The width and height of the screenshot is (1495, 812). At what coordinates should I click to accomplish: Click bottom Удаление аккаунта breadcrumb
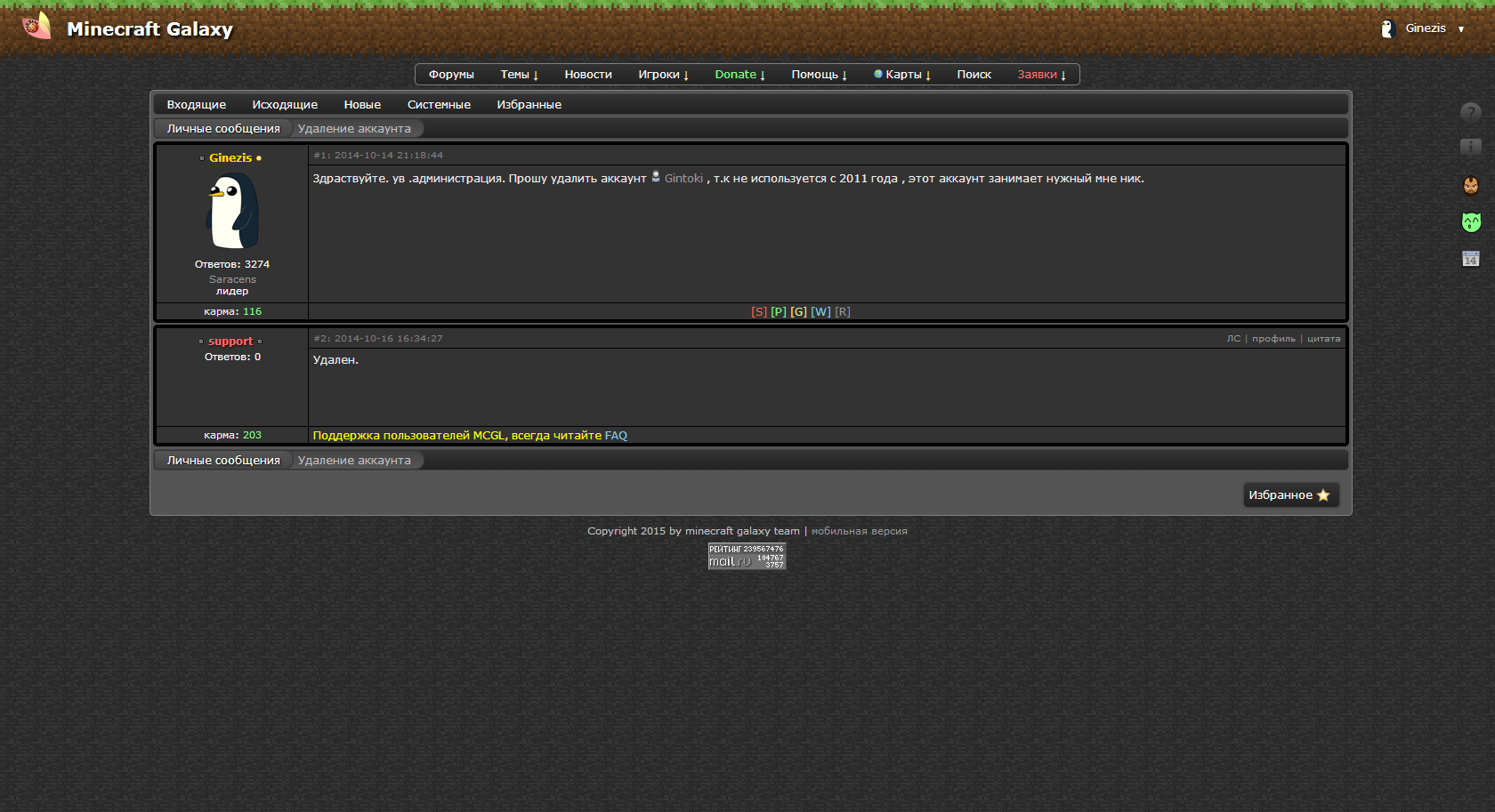coord(354,460)
